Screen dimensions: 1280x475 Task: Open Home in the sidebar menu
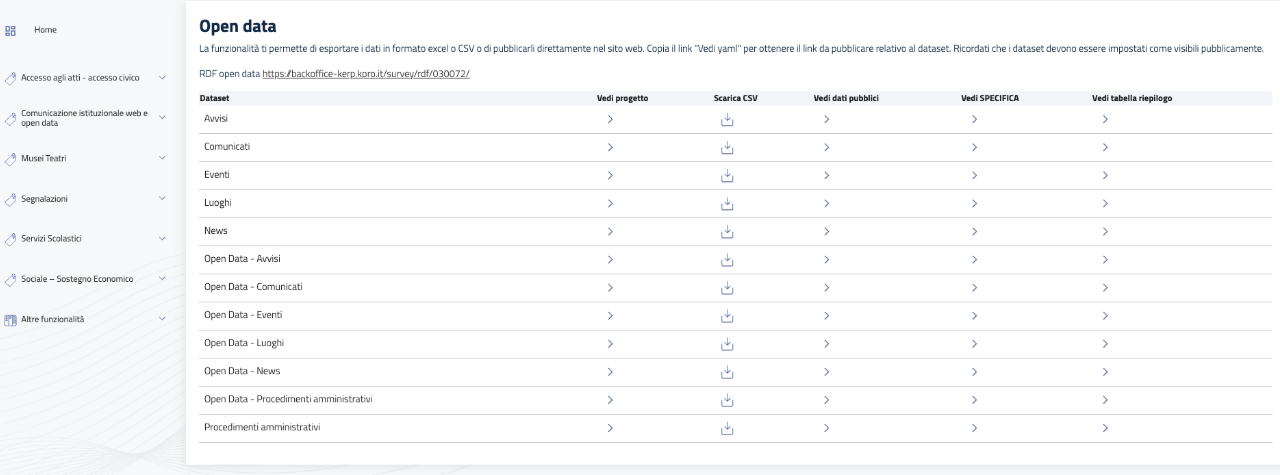coord(45,30)
